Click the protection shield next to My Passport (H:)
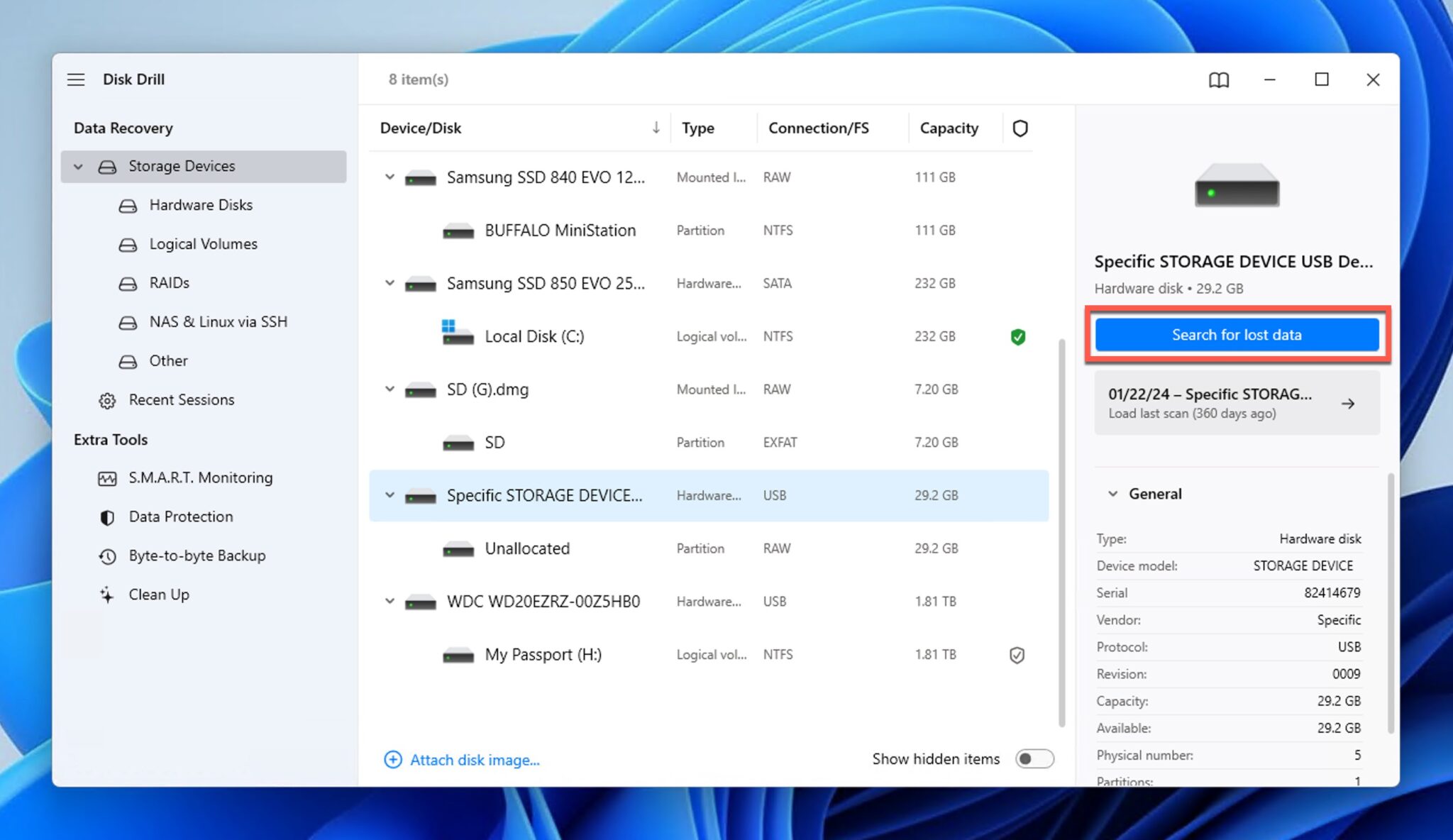 (x=1017, y=654)
